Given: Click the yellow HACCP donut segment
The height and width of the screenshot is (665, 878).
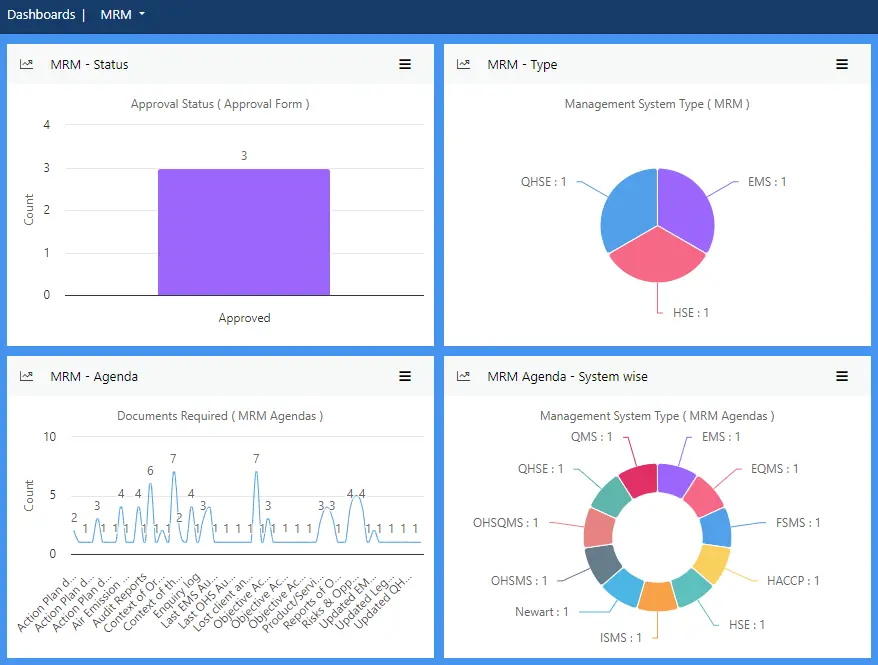Looking at the screenshot, I should point(712,565).
